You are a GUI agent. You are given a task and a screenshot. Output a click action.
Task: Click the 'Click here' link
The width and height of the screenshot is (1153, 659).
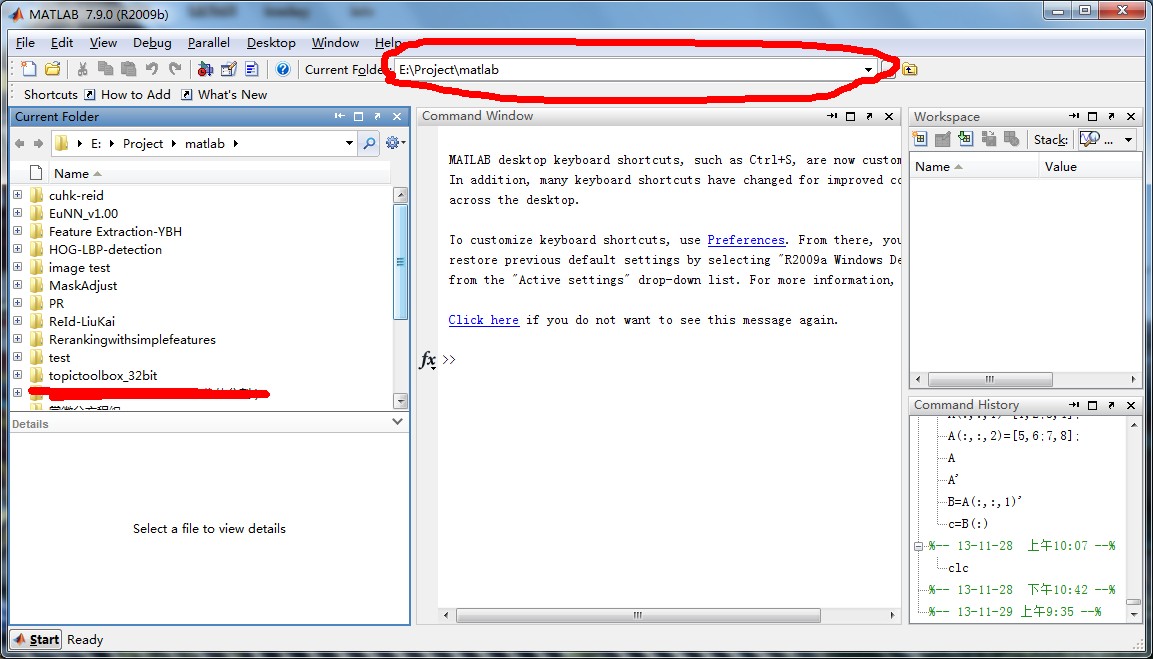[x=484, y=320]
